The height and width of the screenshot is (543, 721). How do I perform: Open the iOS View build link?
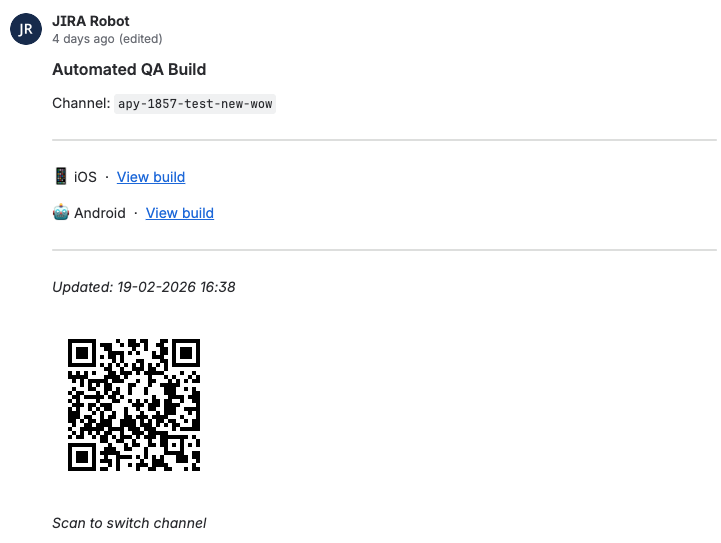tap(151, 177)
